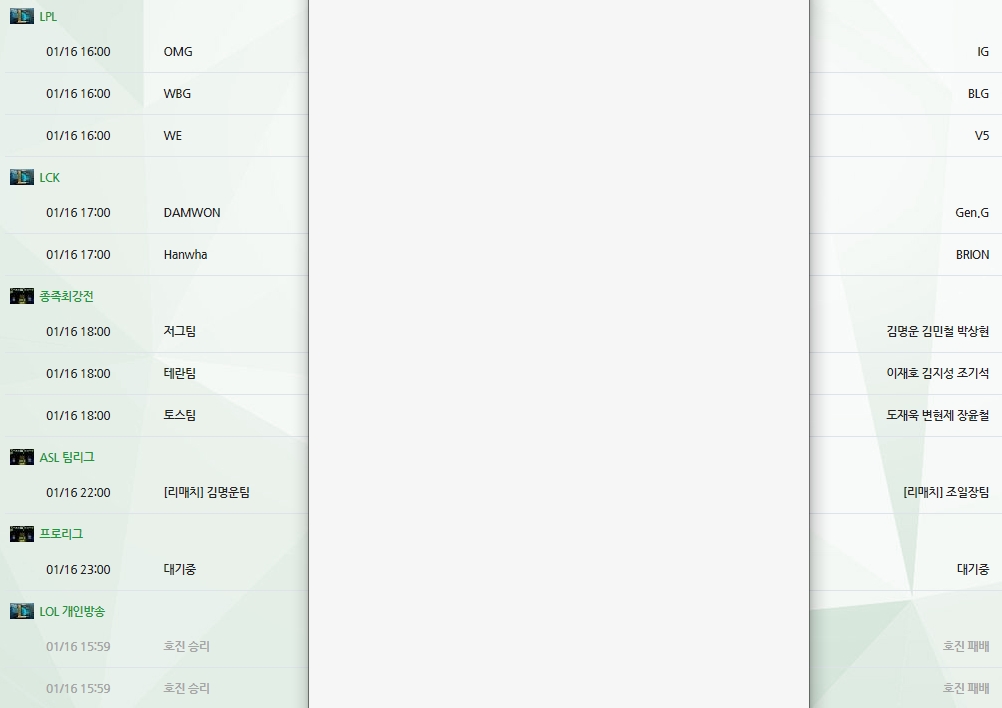Open the 프로리그 category icon
Image resolution: width=1002 pixels, height=708 pixels.
pos(22,534)
